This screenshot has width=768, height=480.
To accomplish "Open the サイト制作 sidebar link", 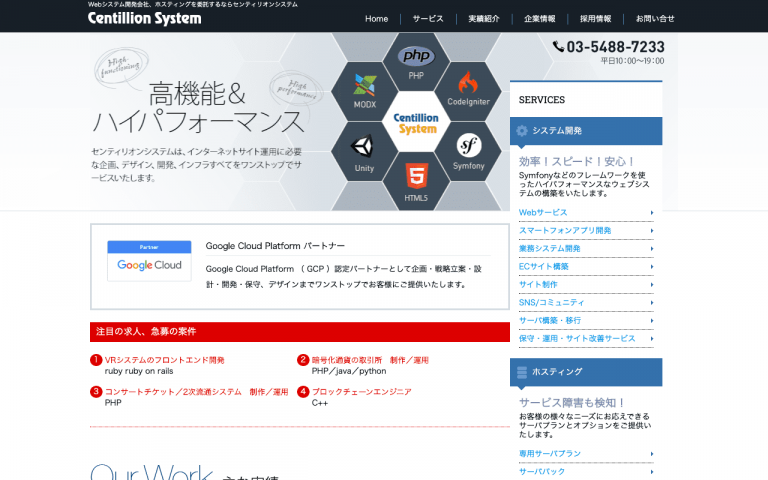I will pos(538,285).
